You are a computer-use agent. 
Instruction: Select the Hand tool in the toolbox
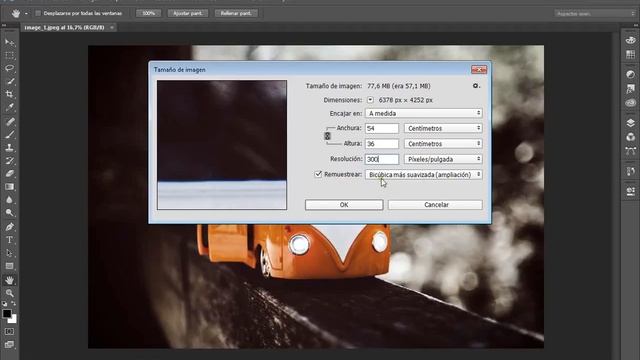click(x=9, y=280)
